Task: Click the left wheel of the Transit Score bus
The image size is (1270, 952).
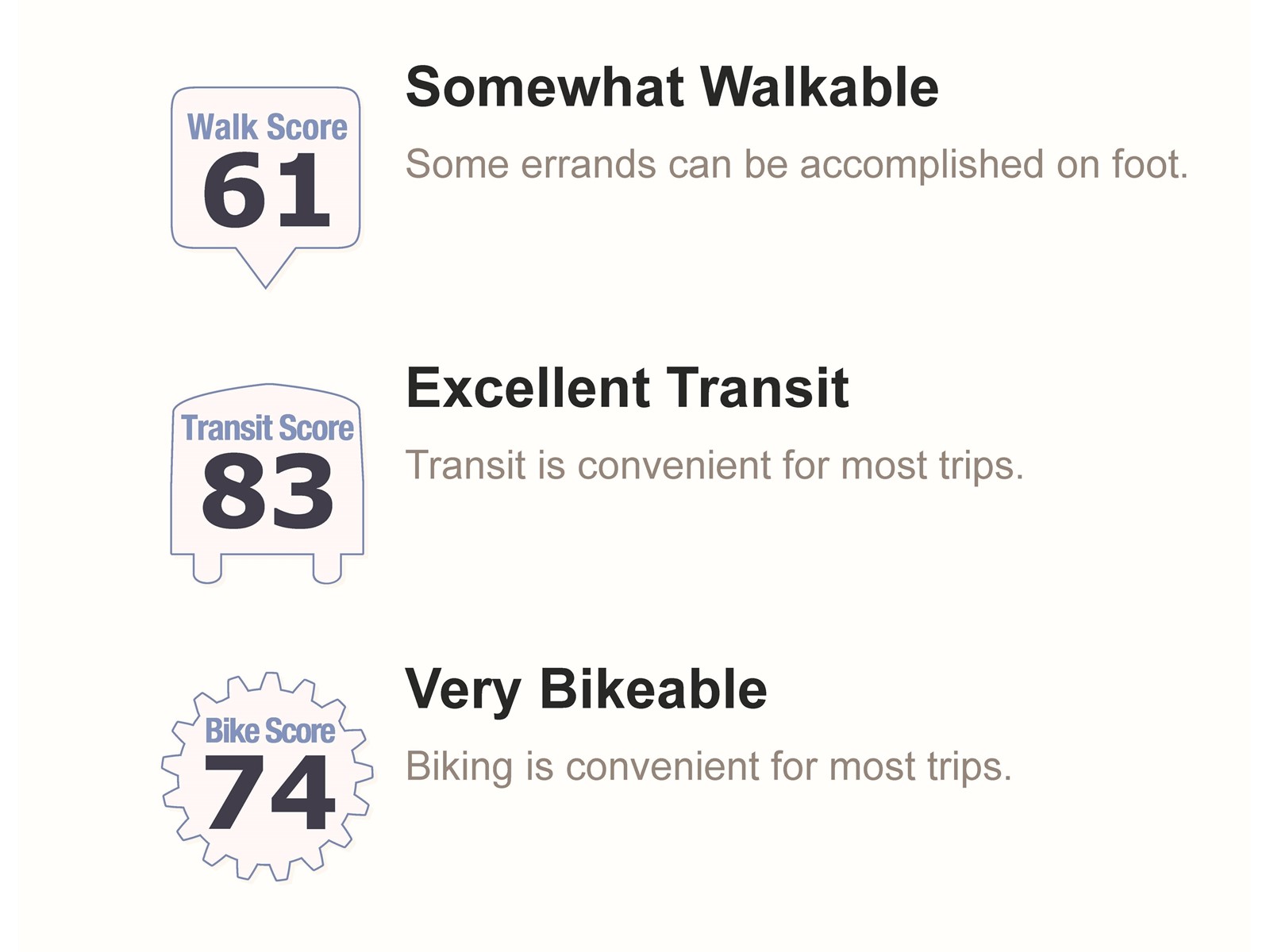Action: coord(207,569)
